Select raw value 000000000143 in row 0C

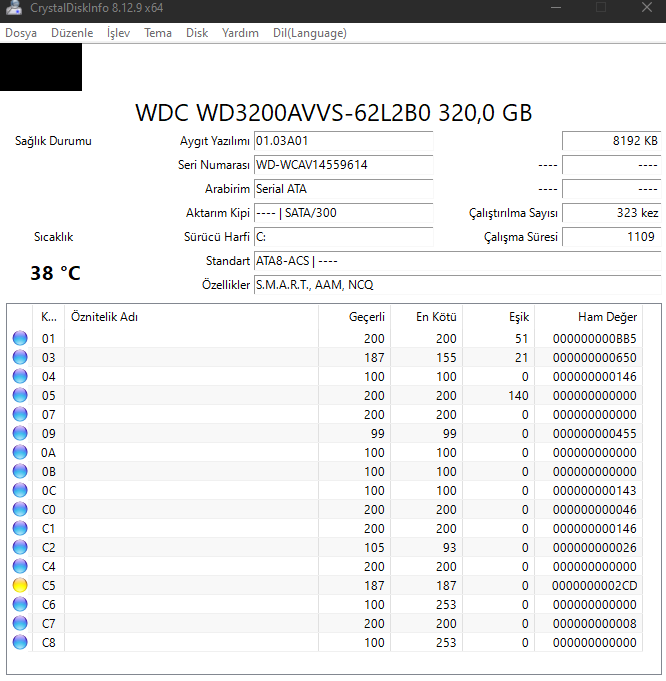point(594,490)
